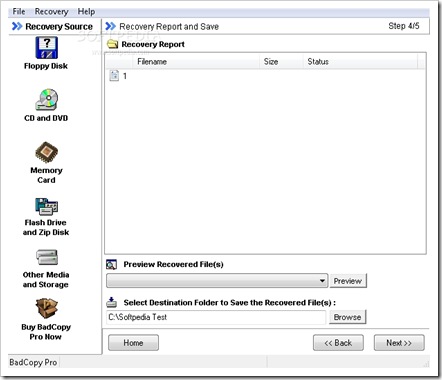The height and width of the screenshot is (380, 442).
Task: Click the Floppy Disk label
Action: click(x=46, y=66)
